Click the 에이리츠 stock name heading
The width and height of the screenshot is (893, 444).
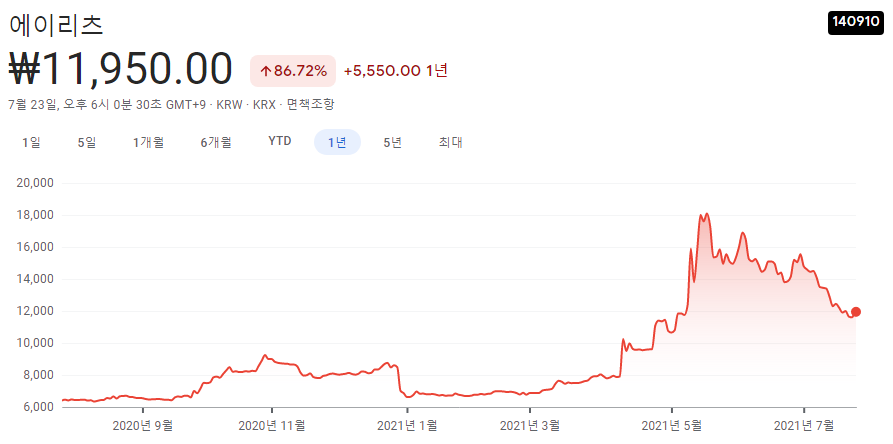coord(56,24)
